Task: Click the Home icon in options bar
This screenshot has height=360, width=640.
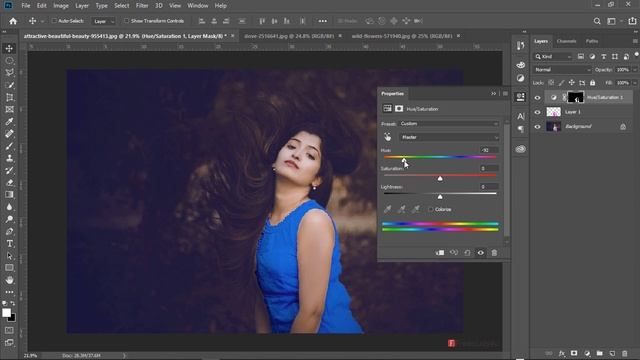Action: coord(13,21)
